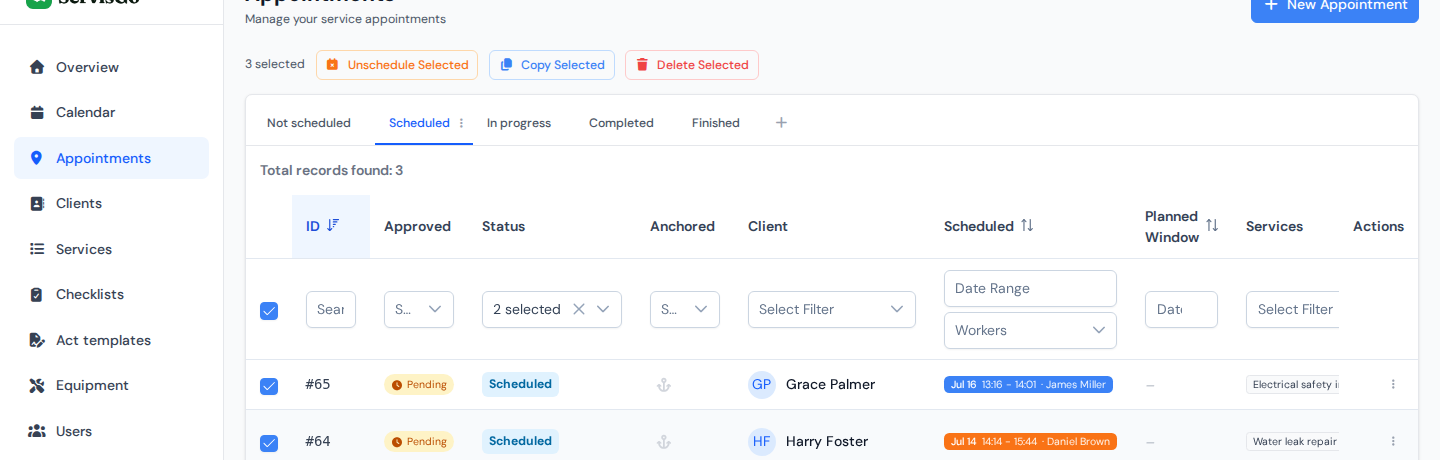This screenshot has height=460, width=1440.
Task: Click the Clients sidebar label
Action: tap(79, 203)
